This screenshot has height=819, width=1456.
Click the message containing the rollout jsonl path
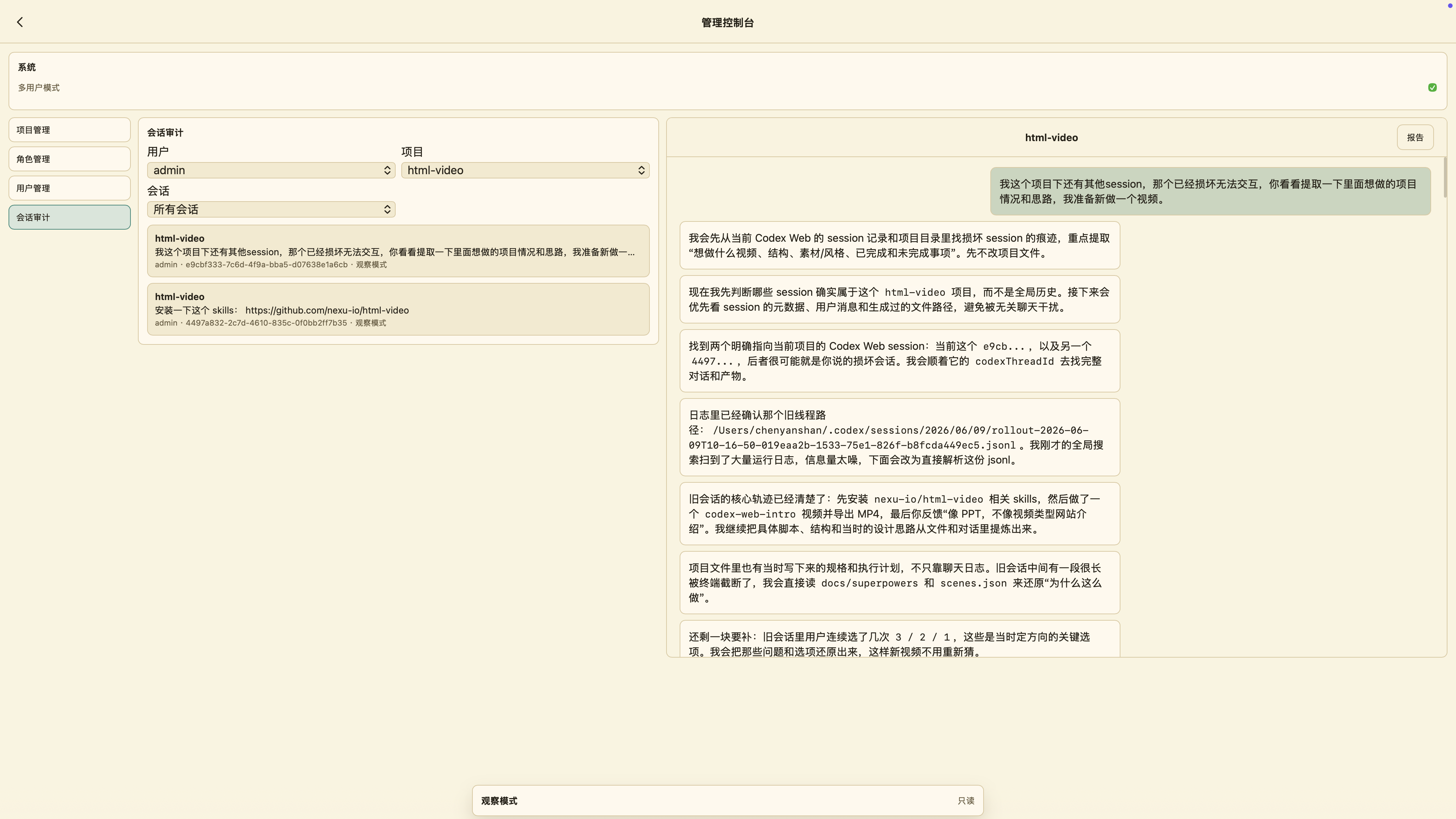pos(899,438)
